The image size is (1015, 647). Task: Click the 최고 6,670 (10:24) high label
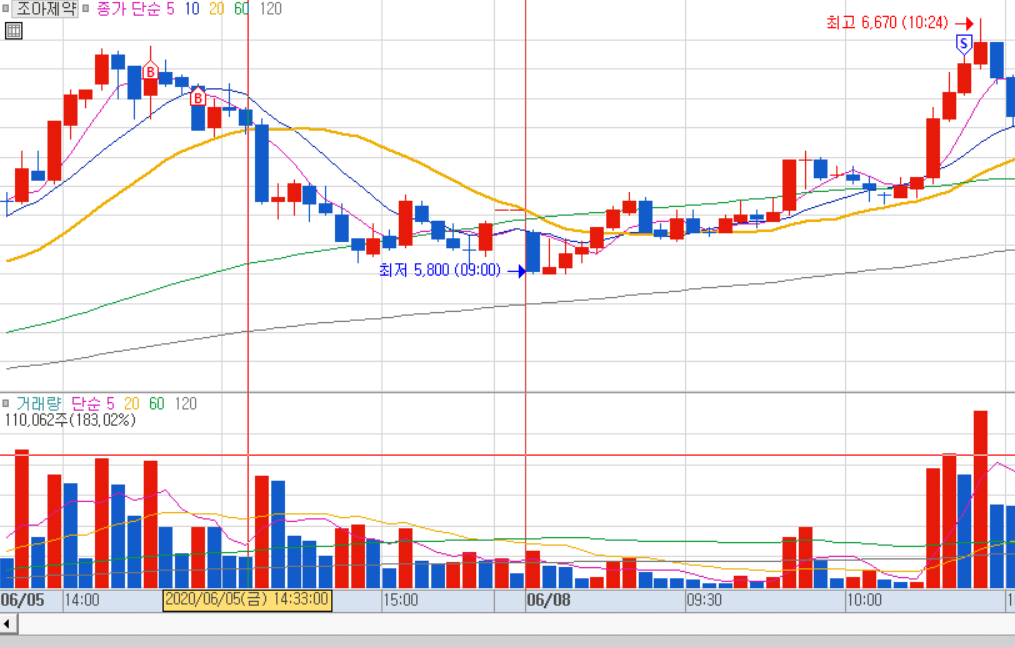coord(887,23)
